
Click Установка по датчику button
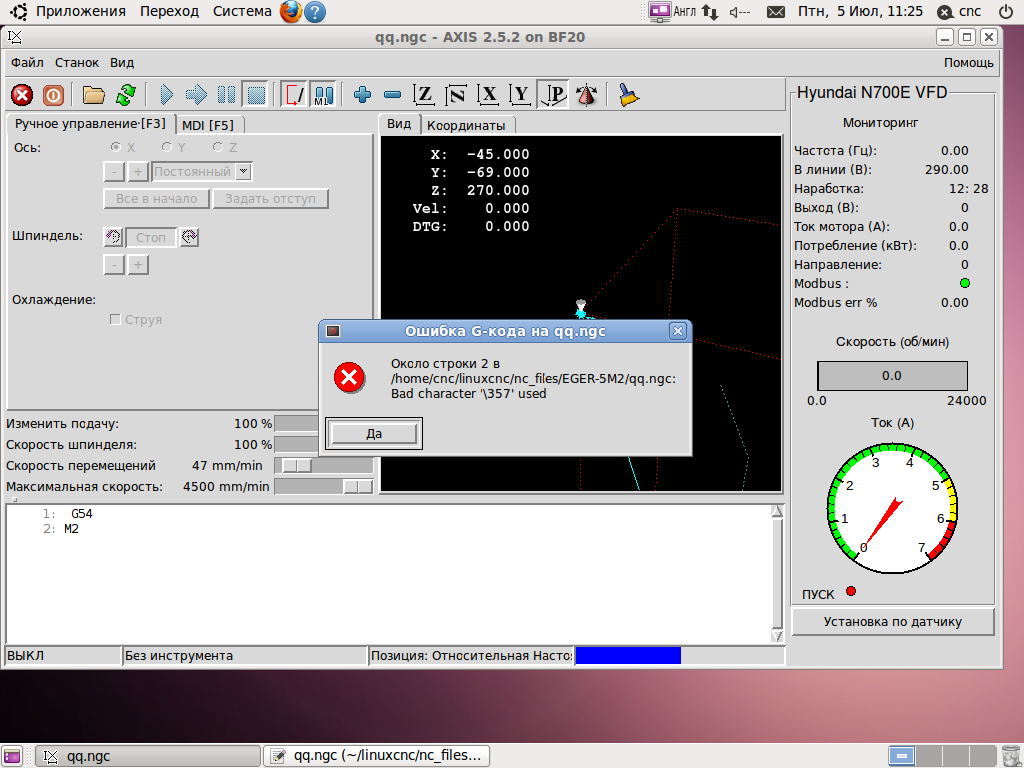[x=892, y=622]
